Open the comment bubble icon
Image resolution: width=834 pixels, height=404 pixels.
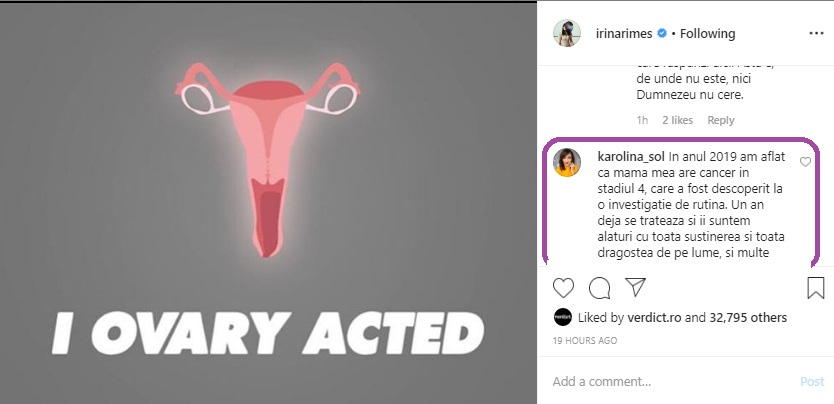(600, 288)
